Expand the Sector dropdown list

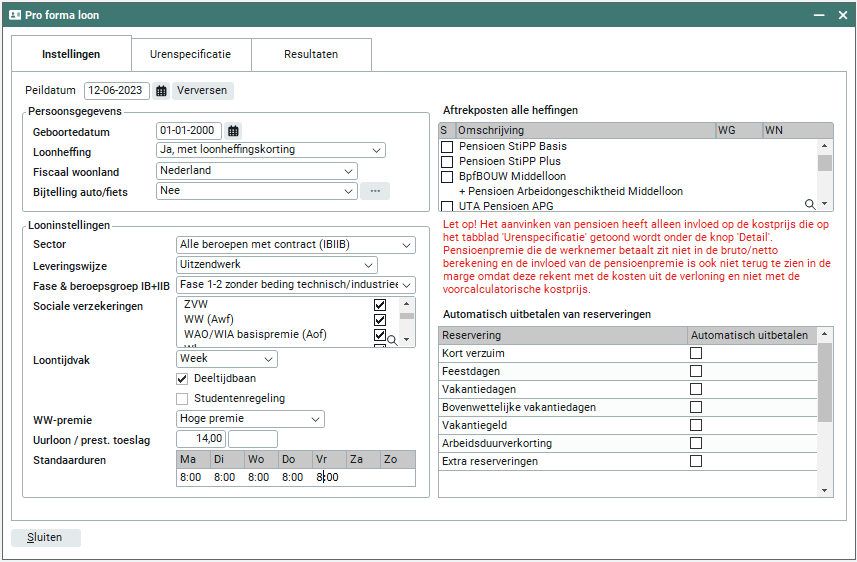pyautogui.click(x=295, y=245)
